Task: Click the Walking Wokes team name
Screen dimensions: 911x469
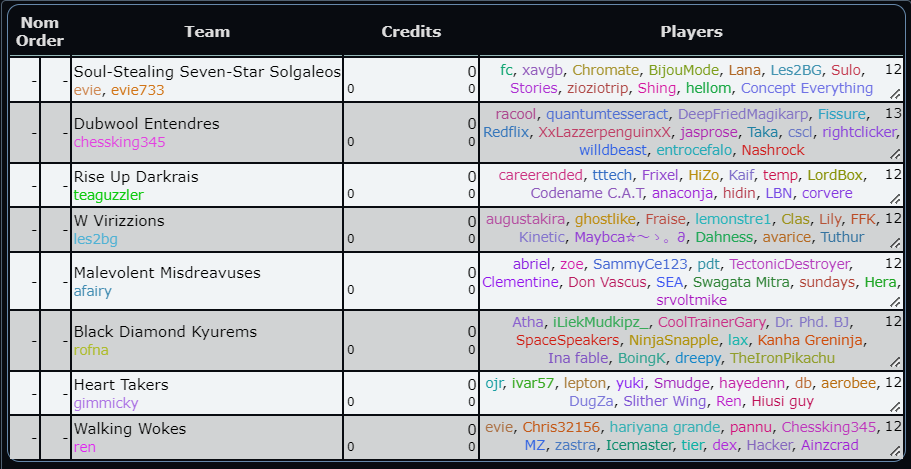Action: pos(130,429)
